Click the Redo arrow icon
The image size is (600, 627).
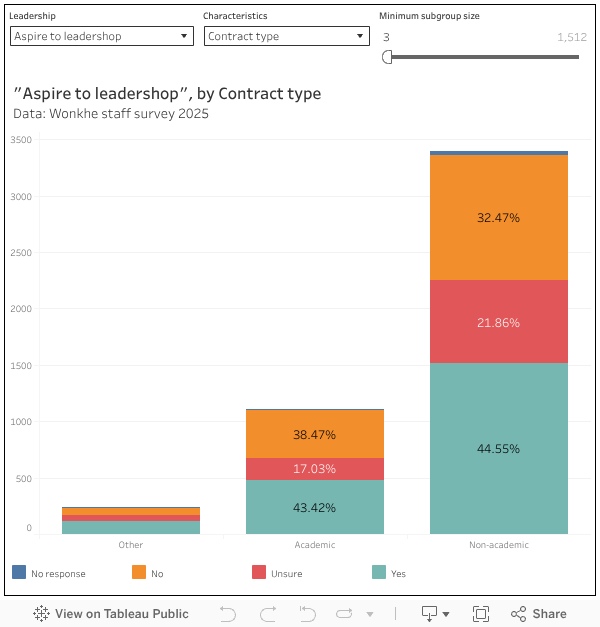click(x=268, y=614)
